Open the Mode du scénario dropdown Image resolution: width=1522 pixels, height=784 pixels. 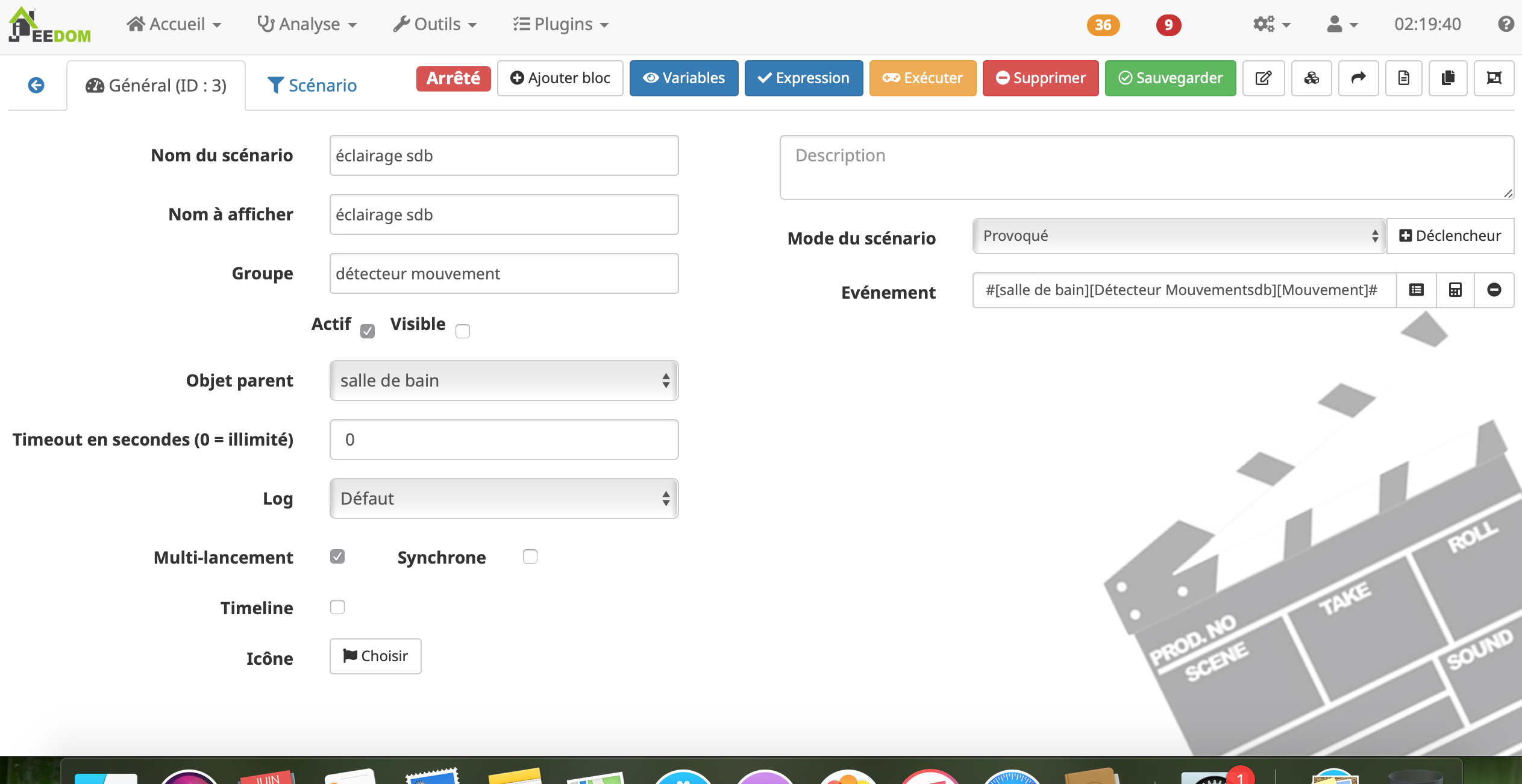point(1179,235)
